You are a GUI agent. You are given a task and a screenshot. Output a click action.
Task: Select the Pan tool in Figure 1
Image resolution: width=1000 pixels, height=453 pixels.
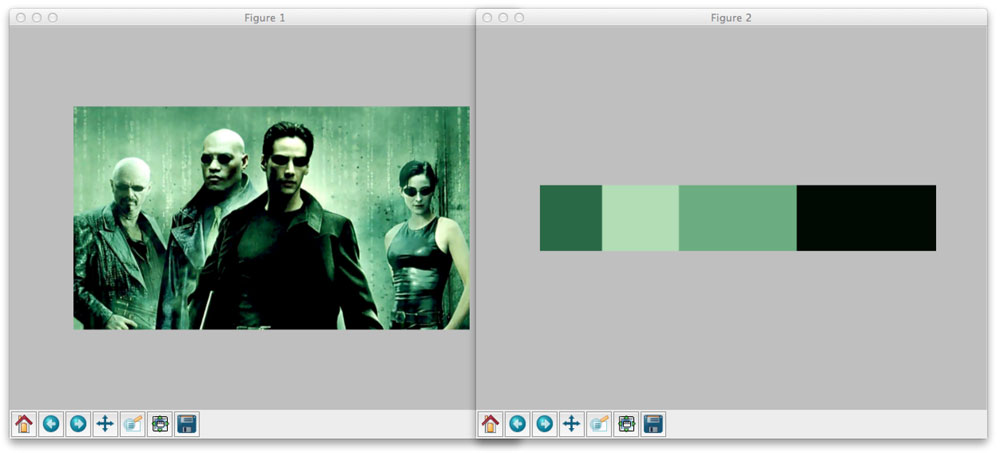point(105,424)
